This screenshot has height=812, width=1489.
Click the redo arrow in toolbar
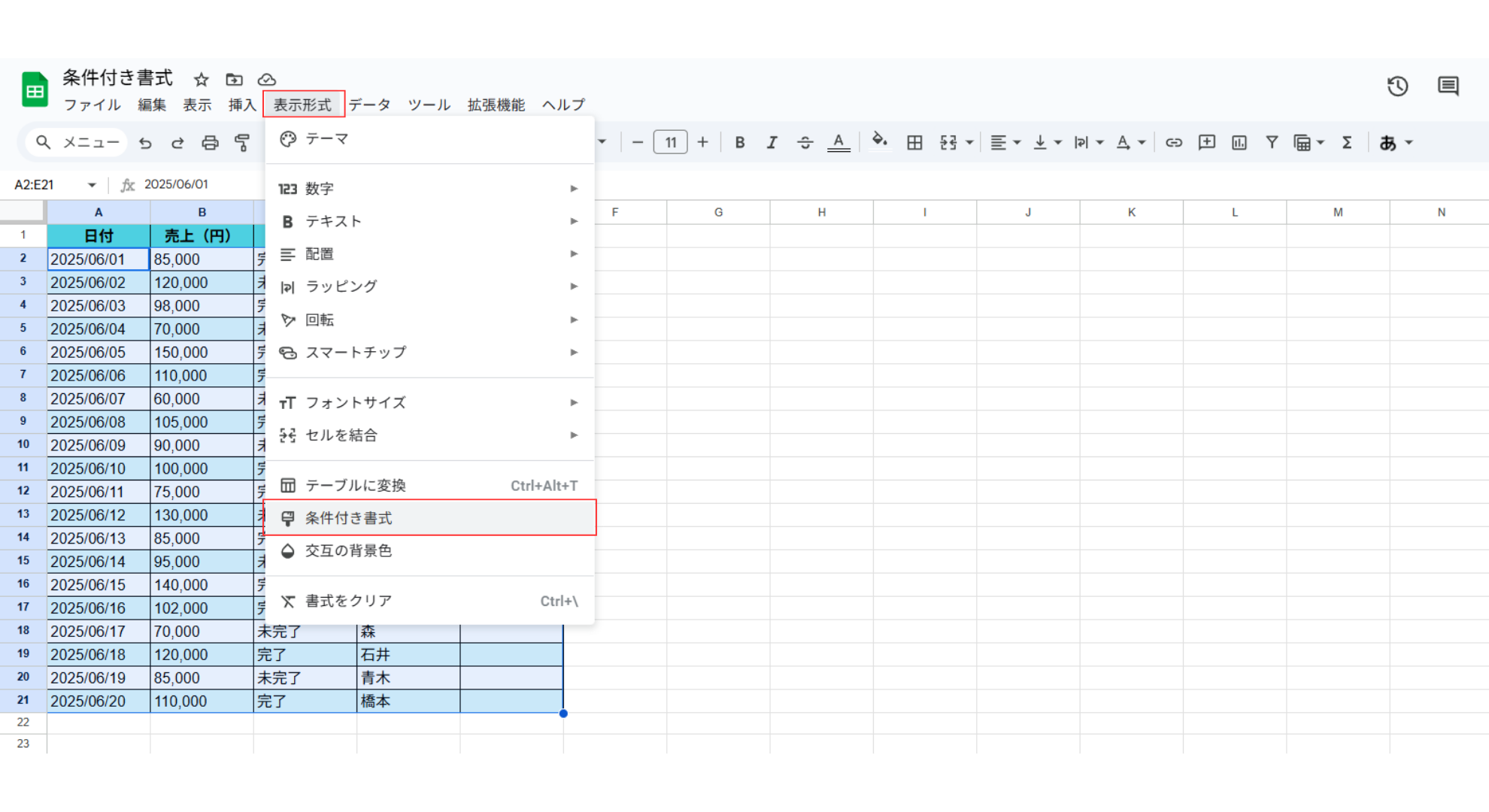(x=177, y=142)
